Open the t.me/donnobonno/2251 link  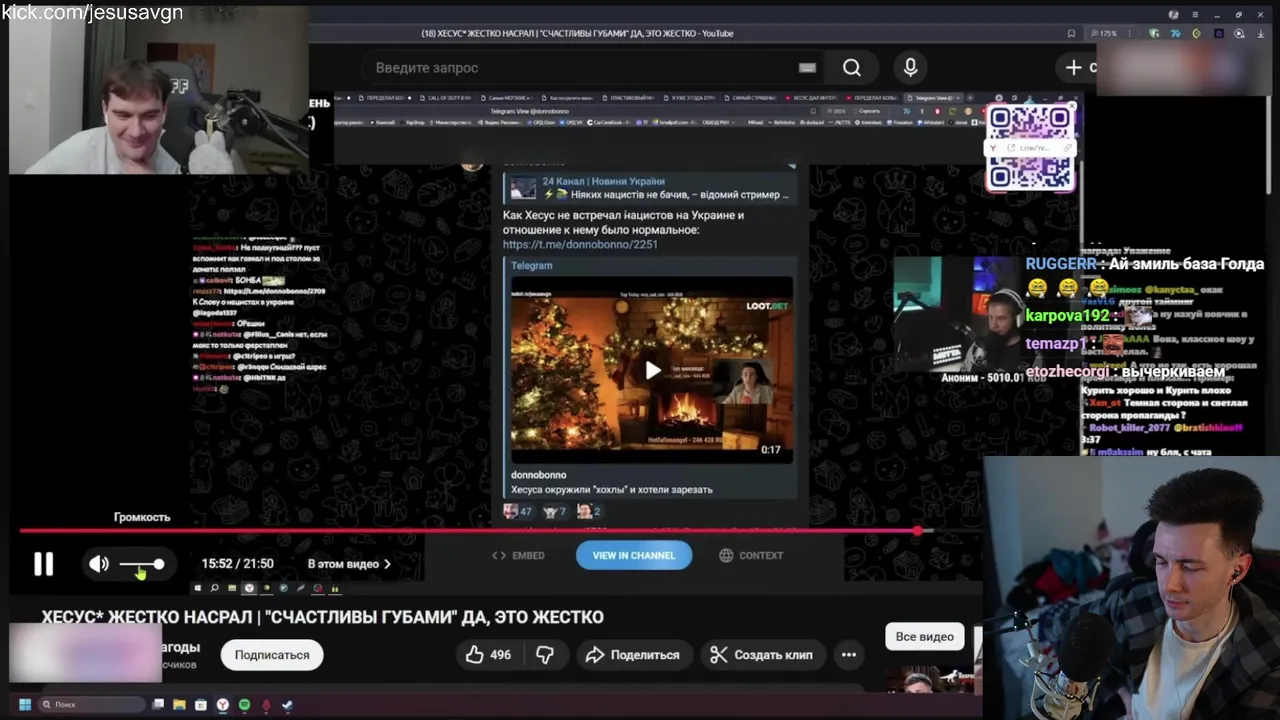[x=580, y=244]
